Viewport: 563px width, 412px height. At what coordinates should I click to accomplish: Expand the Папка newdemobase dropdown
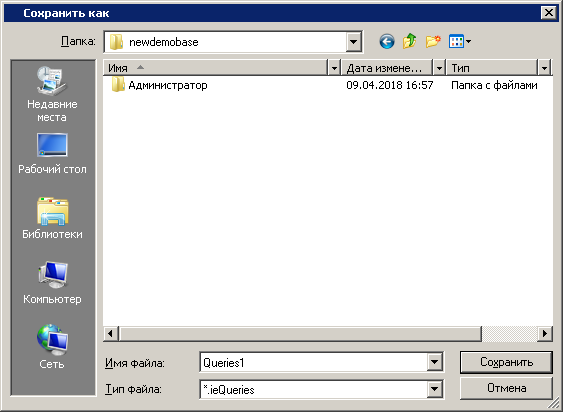(354, 42)
